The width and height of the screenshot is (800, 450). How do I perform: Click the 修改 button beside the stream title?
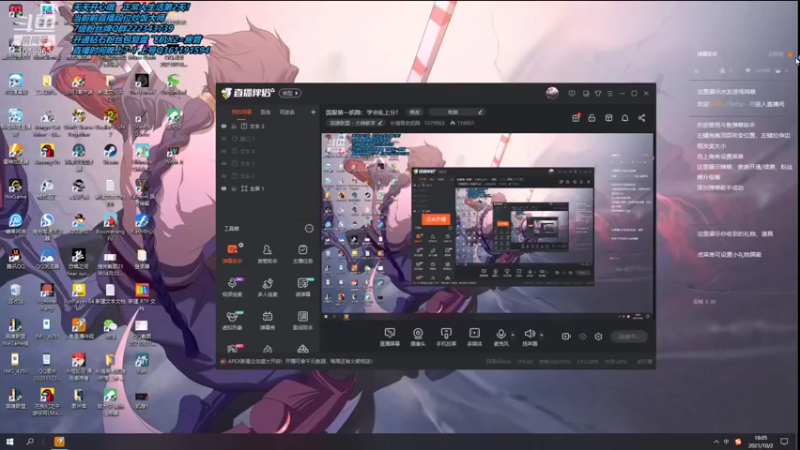pyautogui.click(x=414, y=112)
